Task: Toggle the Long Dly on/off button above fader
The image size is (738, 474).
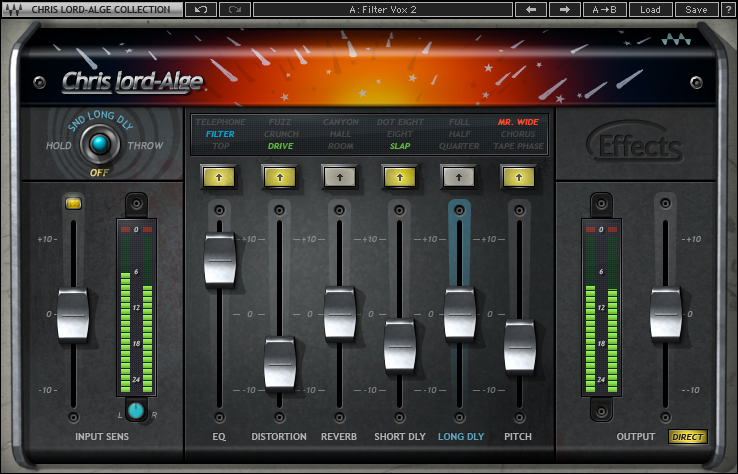Action: pyautogui.click(x=459, y=177)
